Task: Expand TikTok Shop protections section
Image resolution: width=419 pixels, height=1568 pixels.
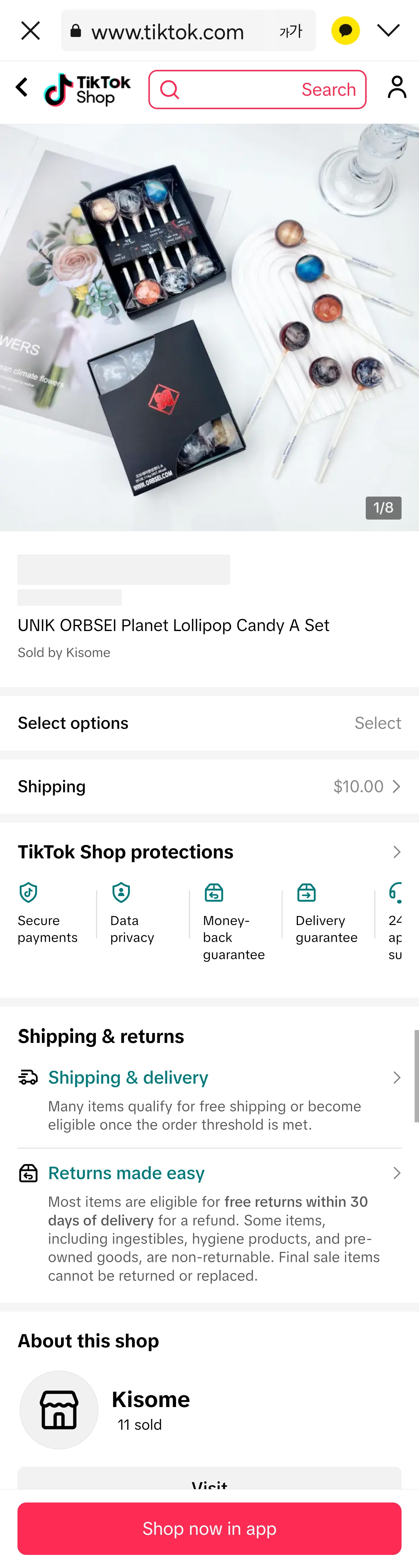Action: pyautogui.click(x=209, y=852)
